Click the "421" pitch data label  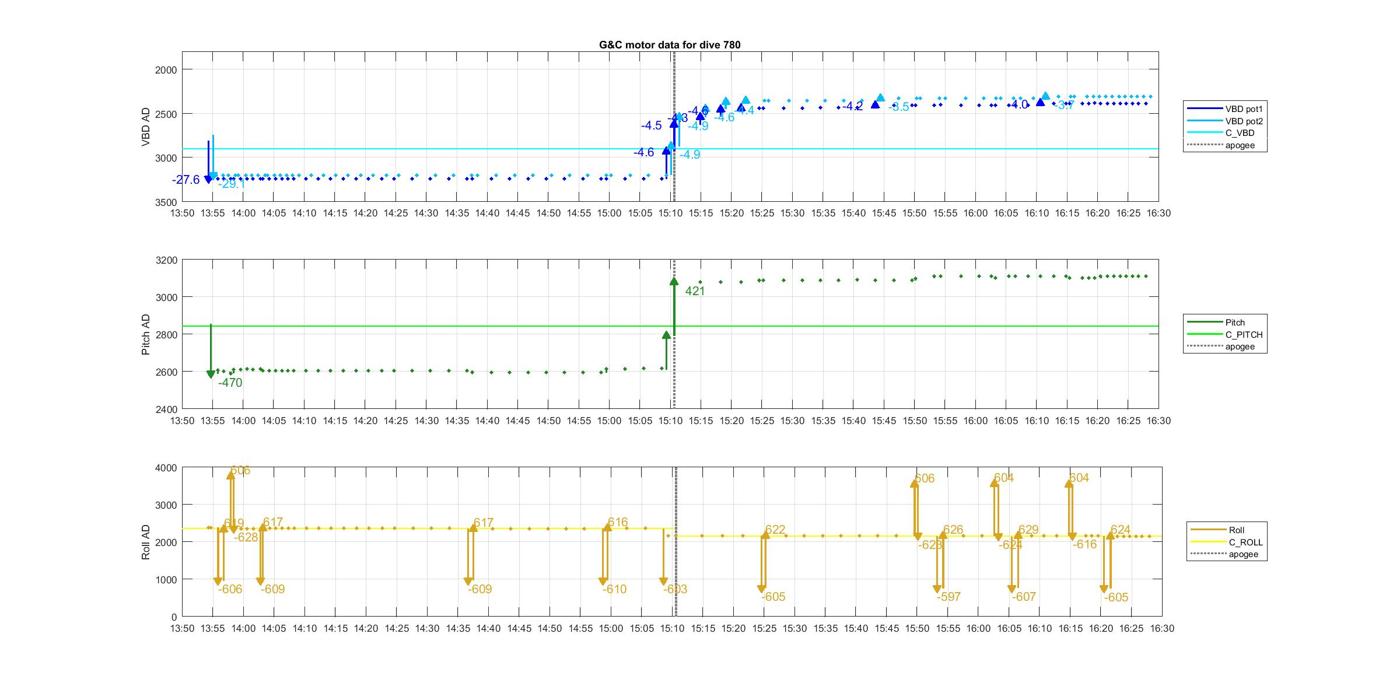pyautogui.click(x=695, y=292)
